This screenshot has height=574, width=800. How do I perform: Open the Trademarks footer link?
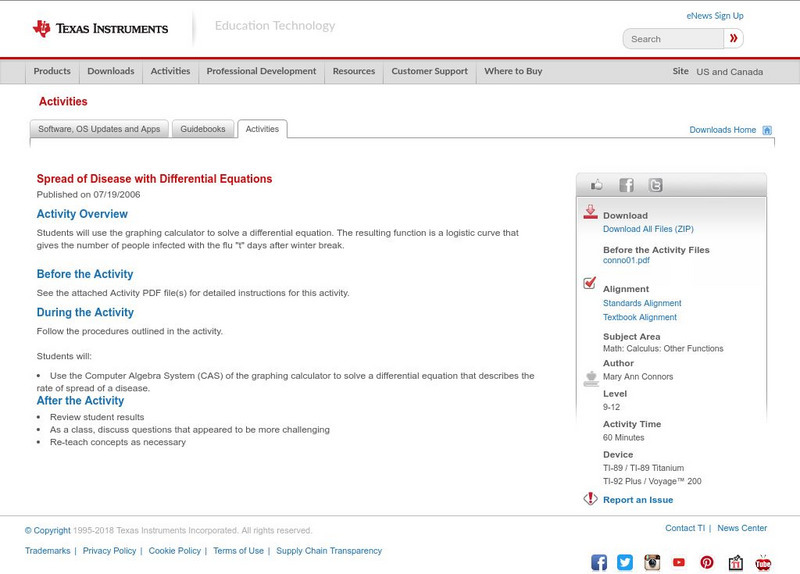tap(47, 551)
